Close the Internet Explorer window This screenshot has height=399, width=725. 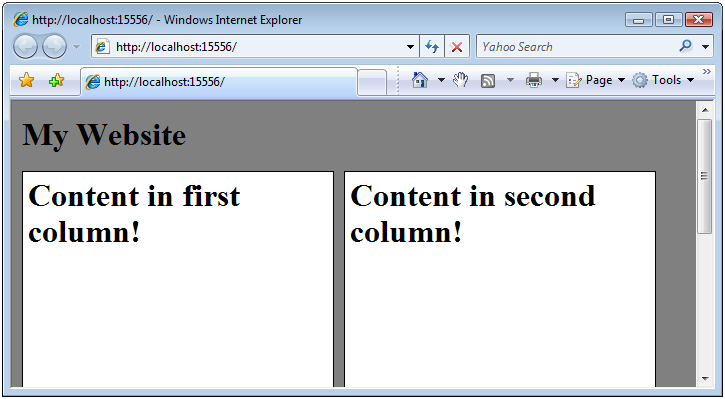699,20
